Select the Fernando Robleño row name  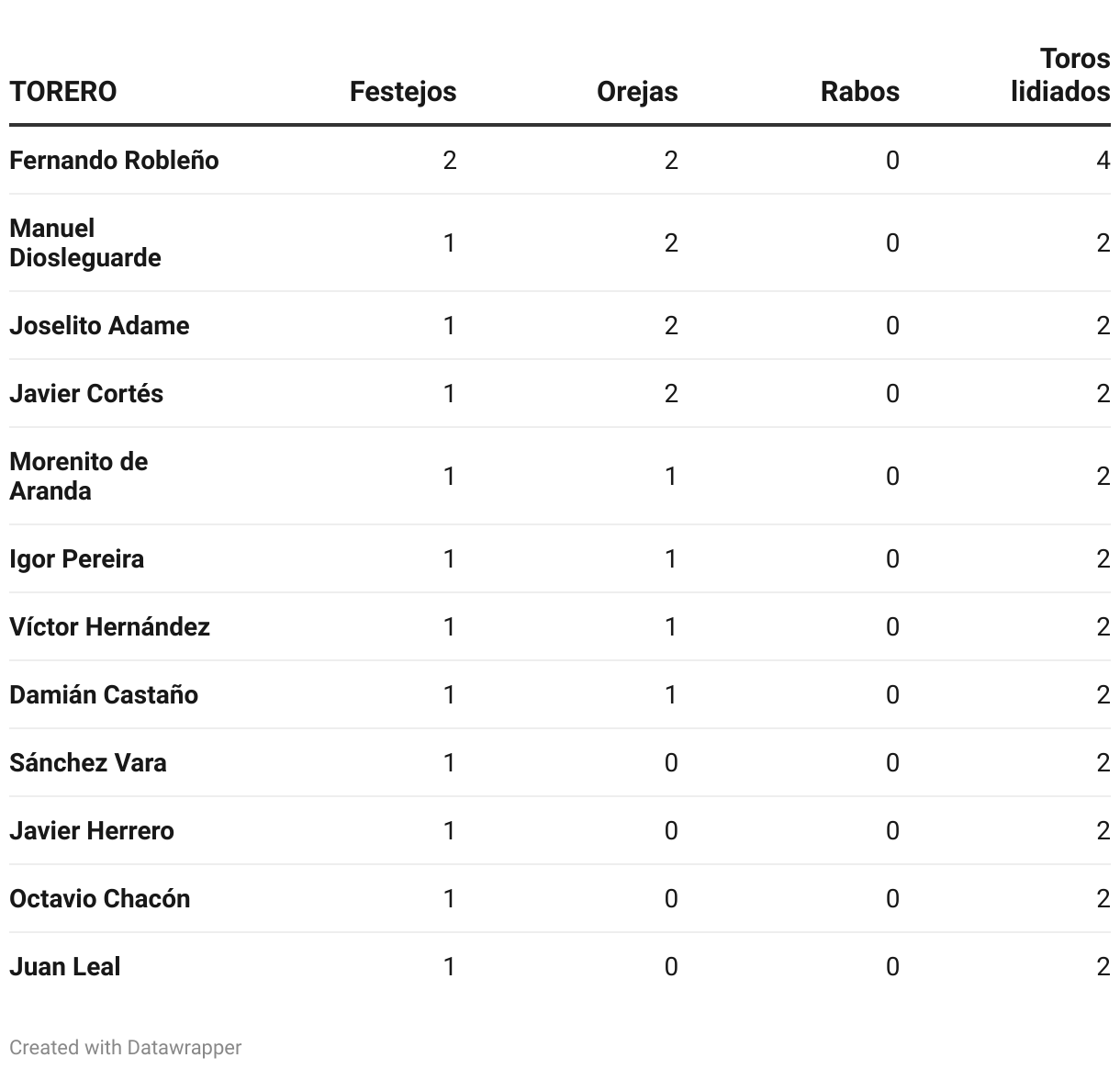114,161
